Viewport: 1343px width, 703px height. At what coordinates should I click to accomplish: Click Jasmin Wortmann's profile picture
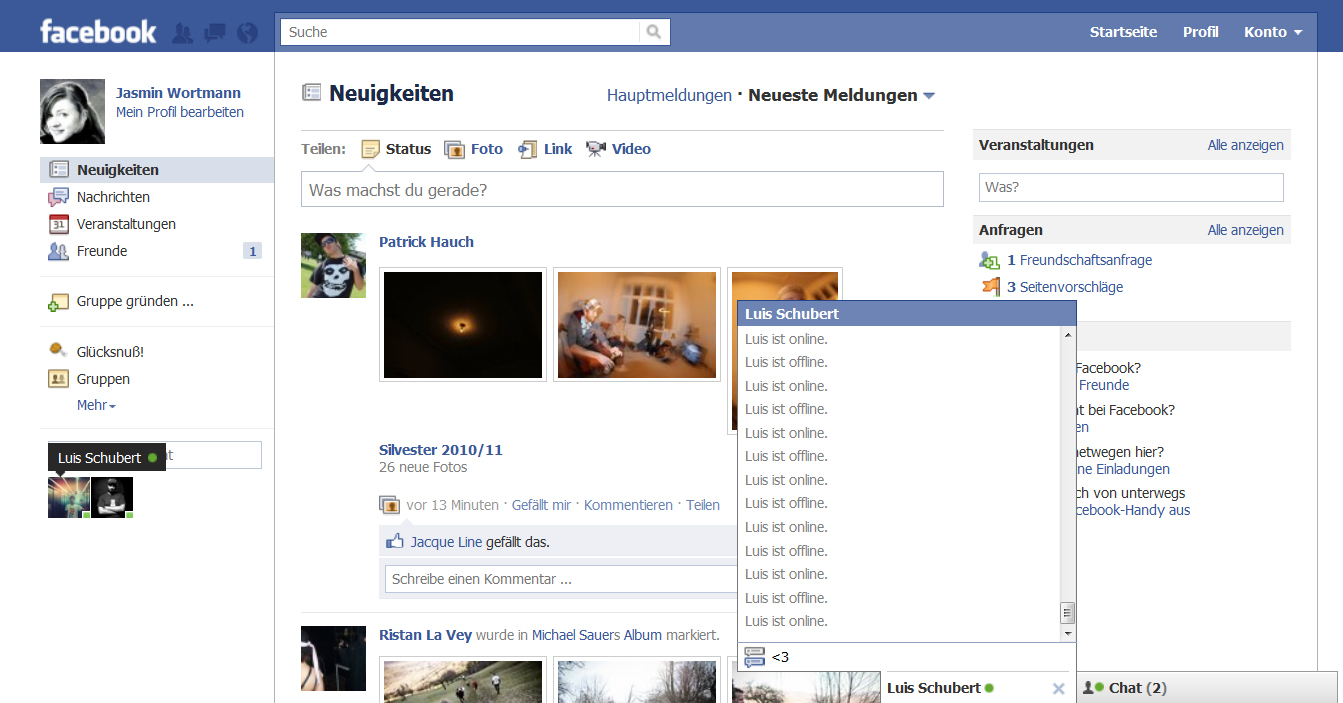click(72, 111)
